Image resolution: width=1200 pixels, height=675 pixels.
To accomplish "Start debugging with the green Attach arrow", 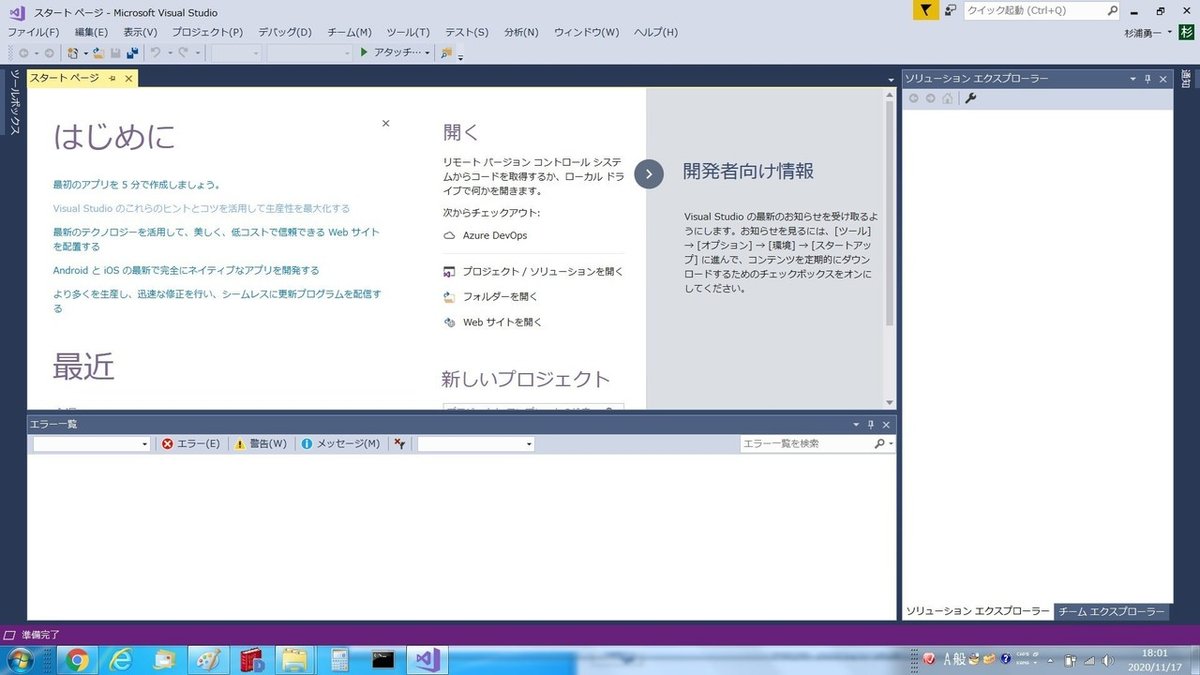I will pos(363,53).
